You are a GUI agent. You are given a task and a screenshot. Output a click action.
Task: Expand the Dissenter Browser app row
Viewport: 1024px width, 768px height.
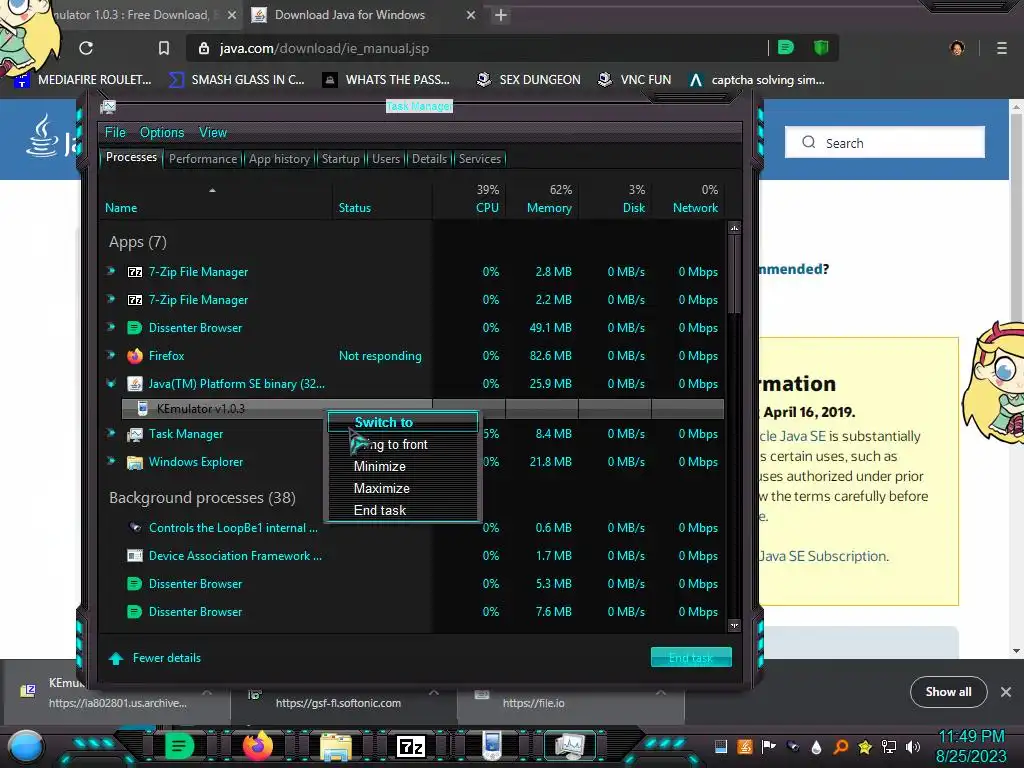pos(111,327)
